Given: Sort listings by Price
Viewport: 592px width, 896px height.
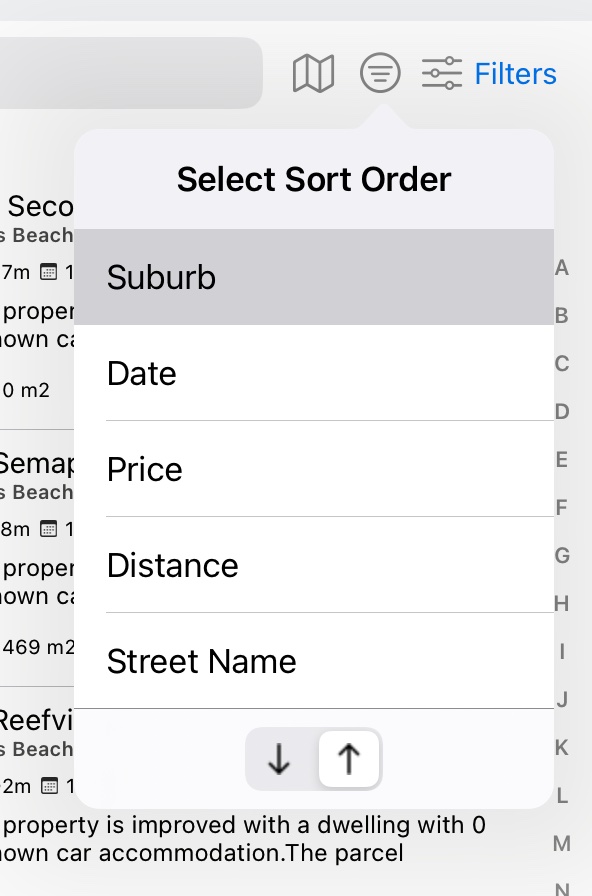Looking at the screenshot, I should click(x=314, y=469).
